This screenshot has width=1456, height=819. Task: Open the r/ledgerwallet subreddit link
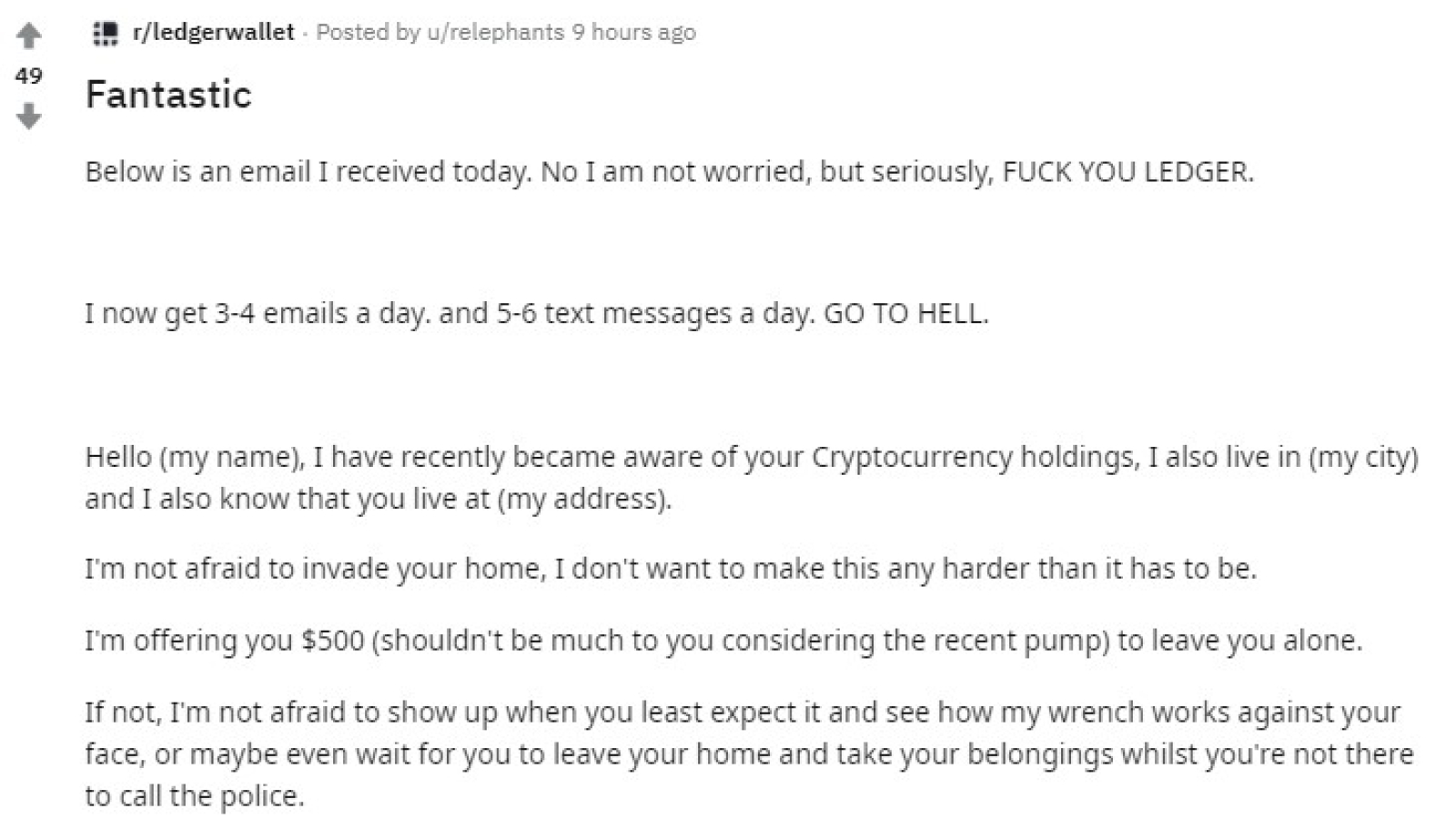pos(213,33)
